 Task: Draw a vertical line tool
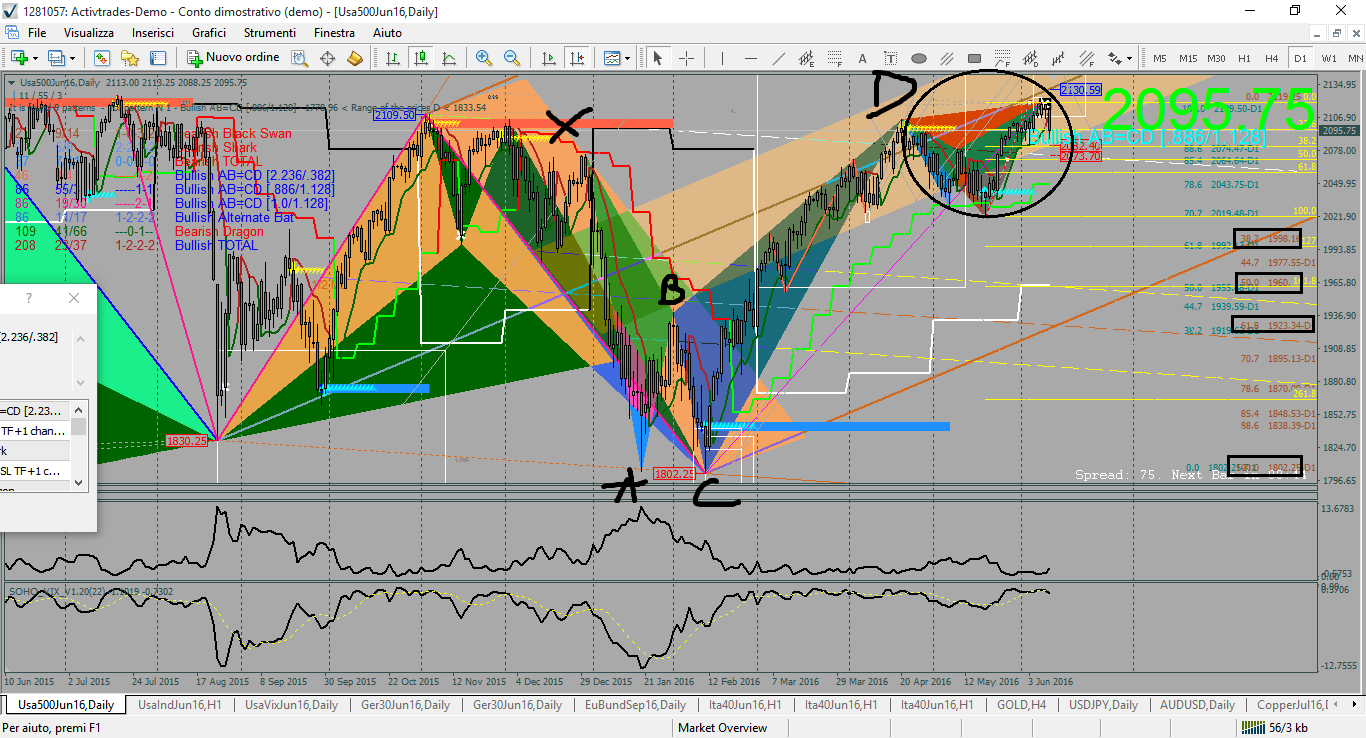point(722,58)
